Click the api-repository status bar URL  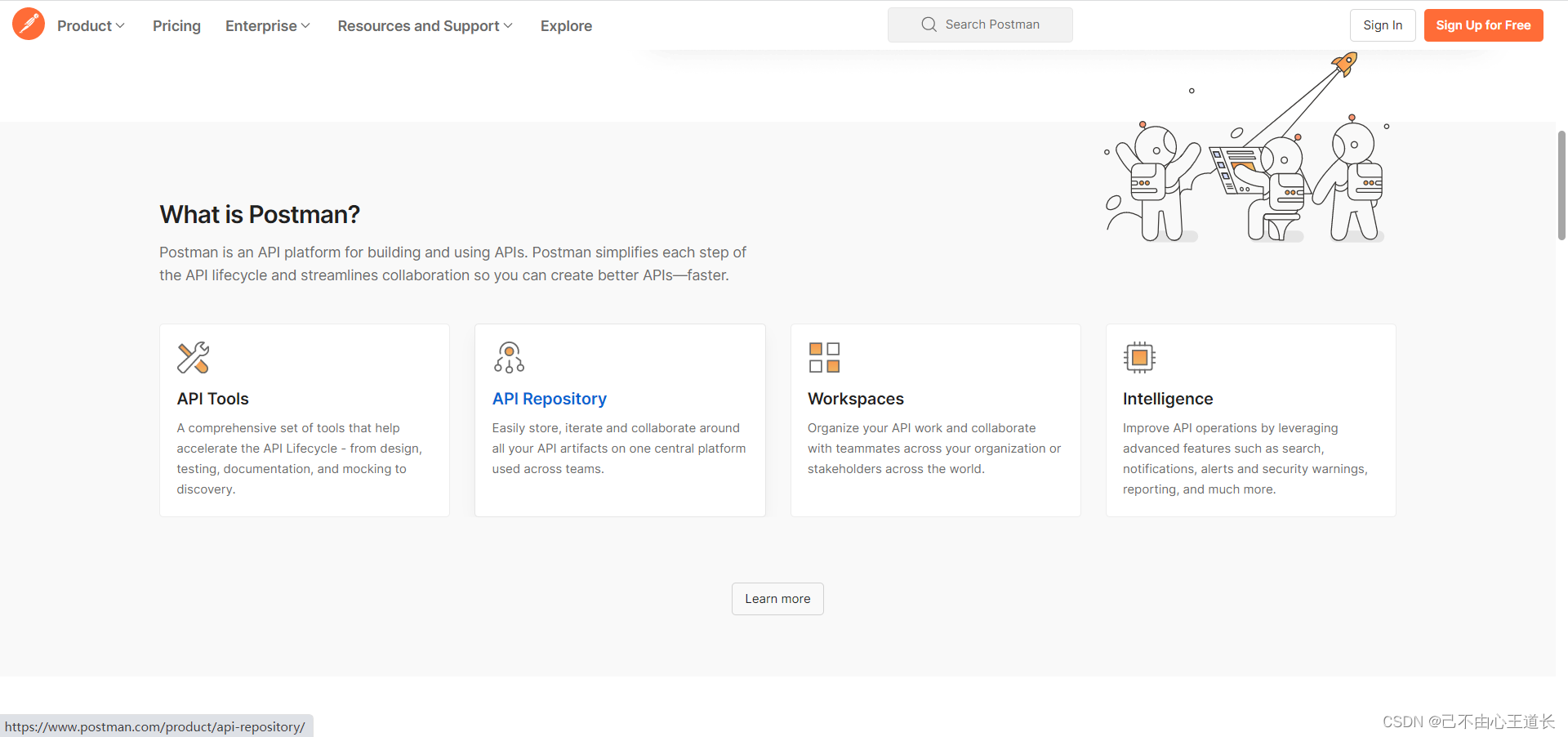[155, 726]
